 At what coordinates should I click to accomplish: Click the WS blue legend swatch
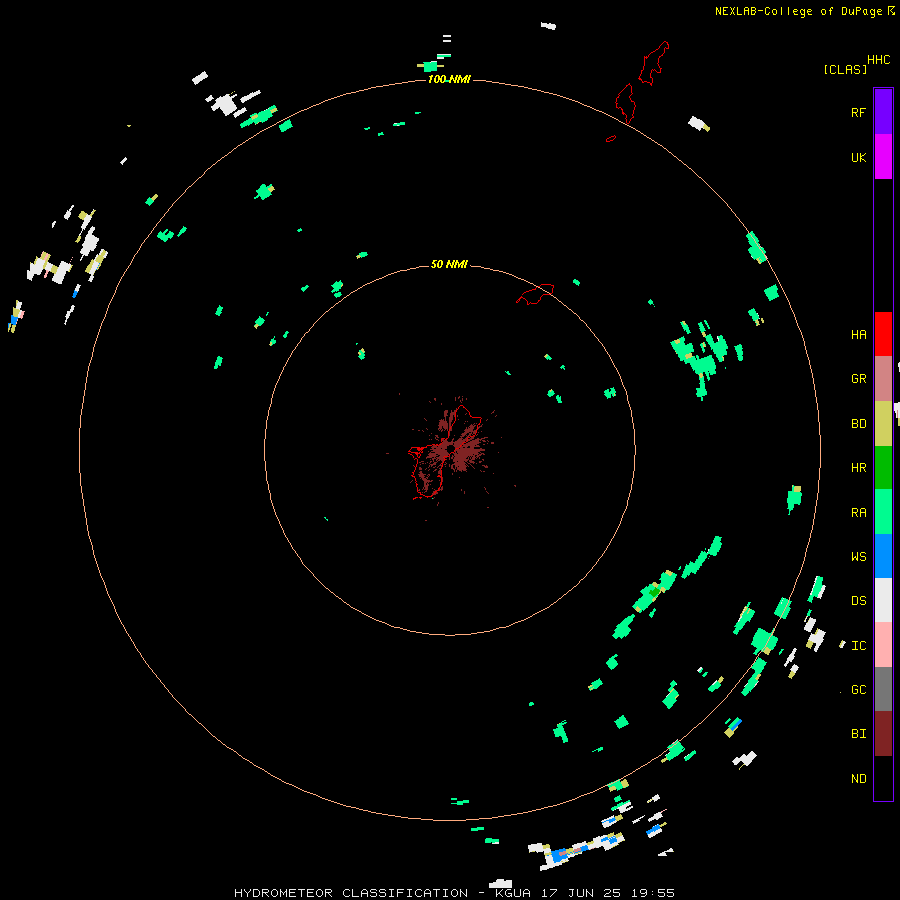coord(883,556)
